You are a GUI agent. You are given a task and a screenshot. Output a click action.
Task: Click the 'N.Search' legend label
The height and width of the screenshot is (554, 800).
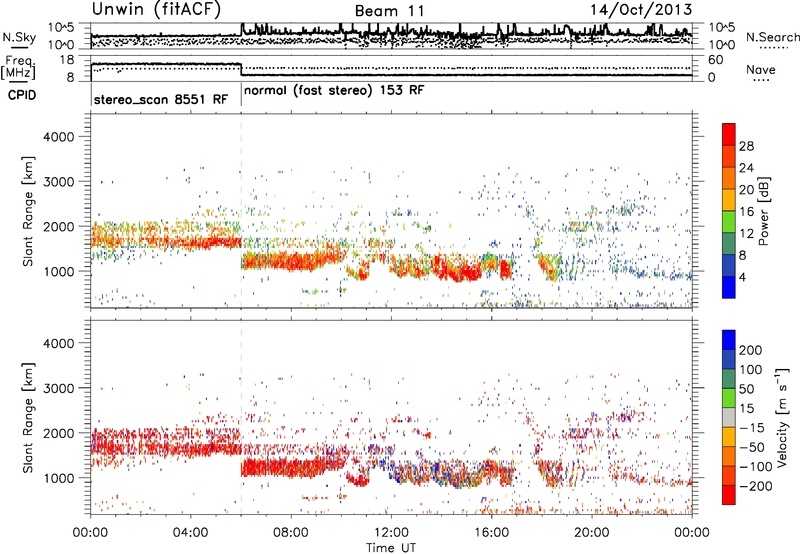click(x=773, y=37)
